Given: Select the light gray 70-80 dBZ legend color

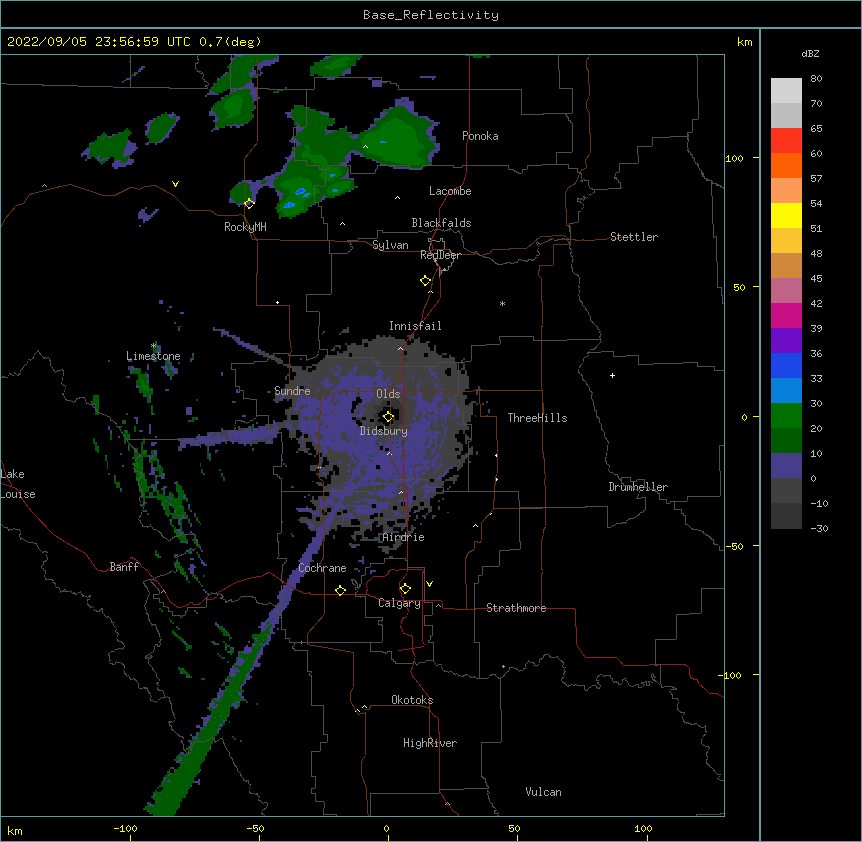Looking at the screenshot, I should click(x=786, y=91).
